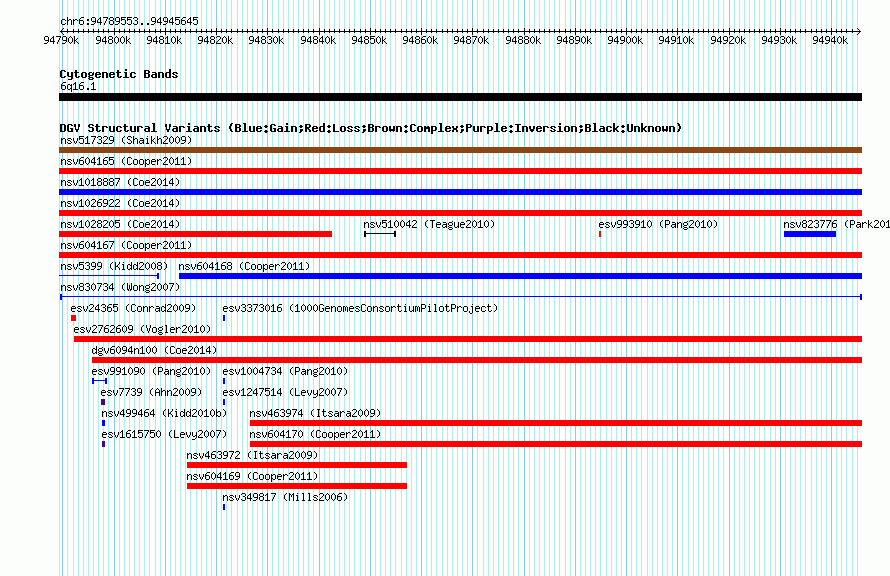Open esv993910 (Pang2010) label

pyautogui.click(x=658, y=224)
